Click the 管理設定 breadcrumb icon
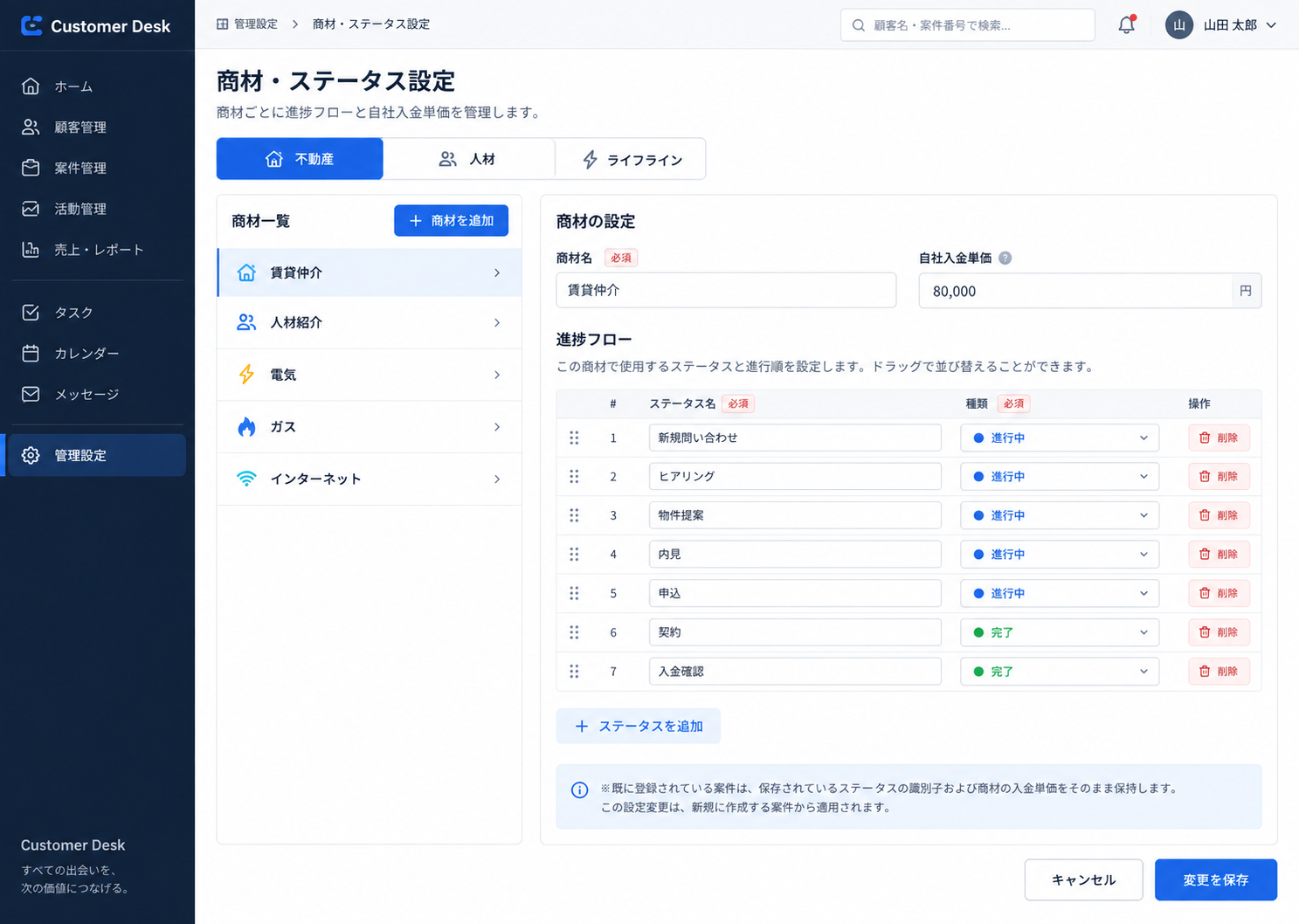This screenshot has width=1299, height=924. [x=223, y=24]
